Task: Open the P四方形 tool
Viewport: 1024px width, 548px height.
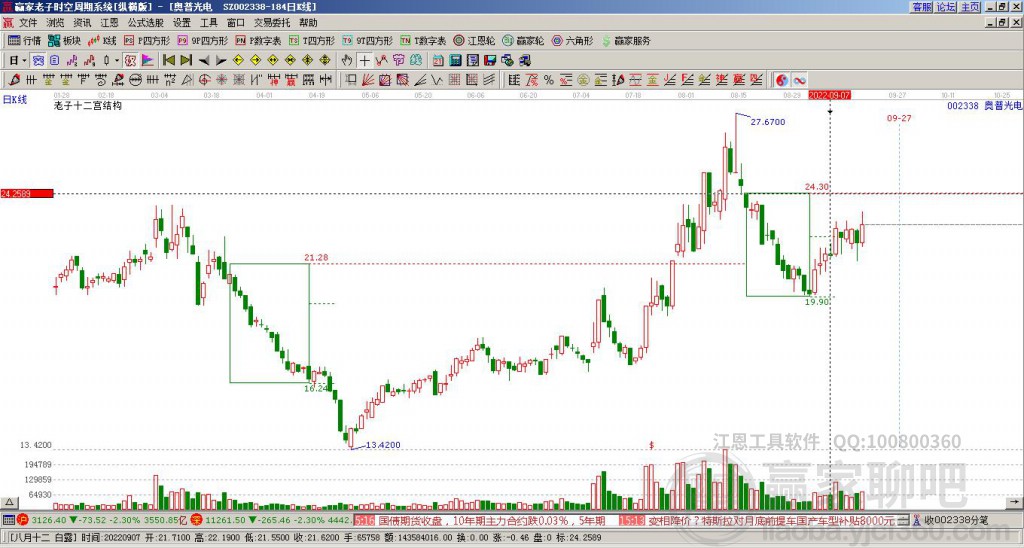Action: click(x=148, y=40)
